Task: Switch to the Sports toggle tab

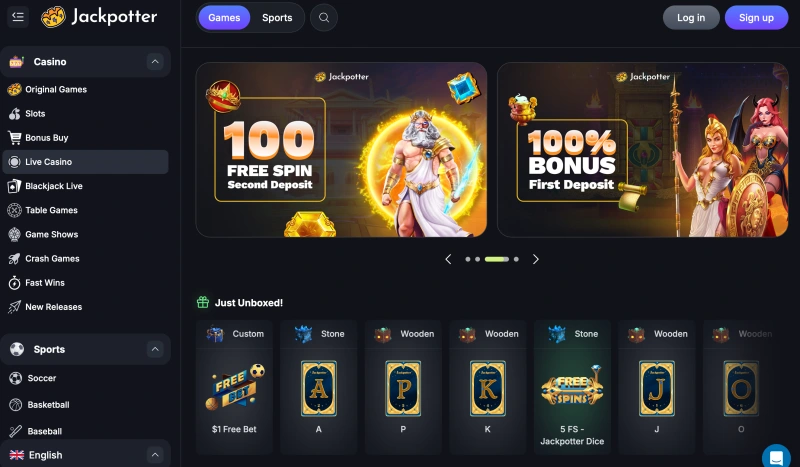Action: (x=277, y=18)
